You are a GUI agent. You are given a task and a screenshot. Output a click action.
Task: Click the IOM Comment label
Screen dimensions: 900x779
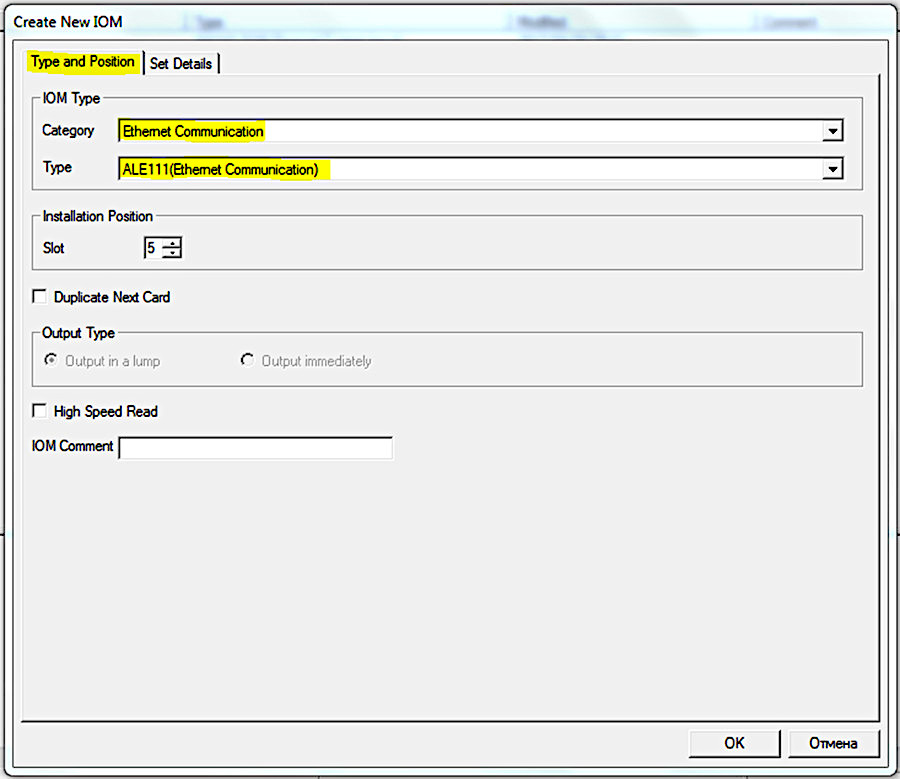72,446
